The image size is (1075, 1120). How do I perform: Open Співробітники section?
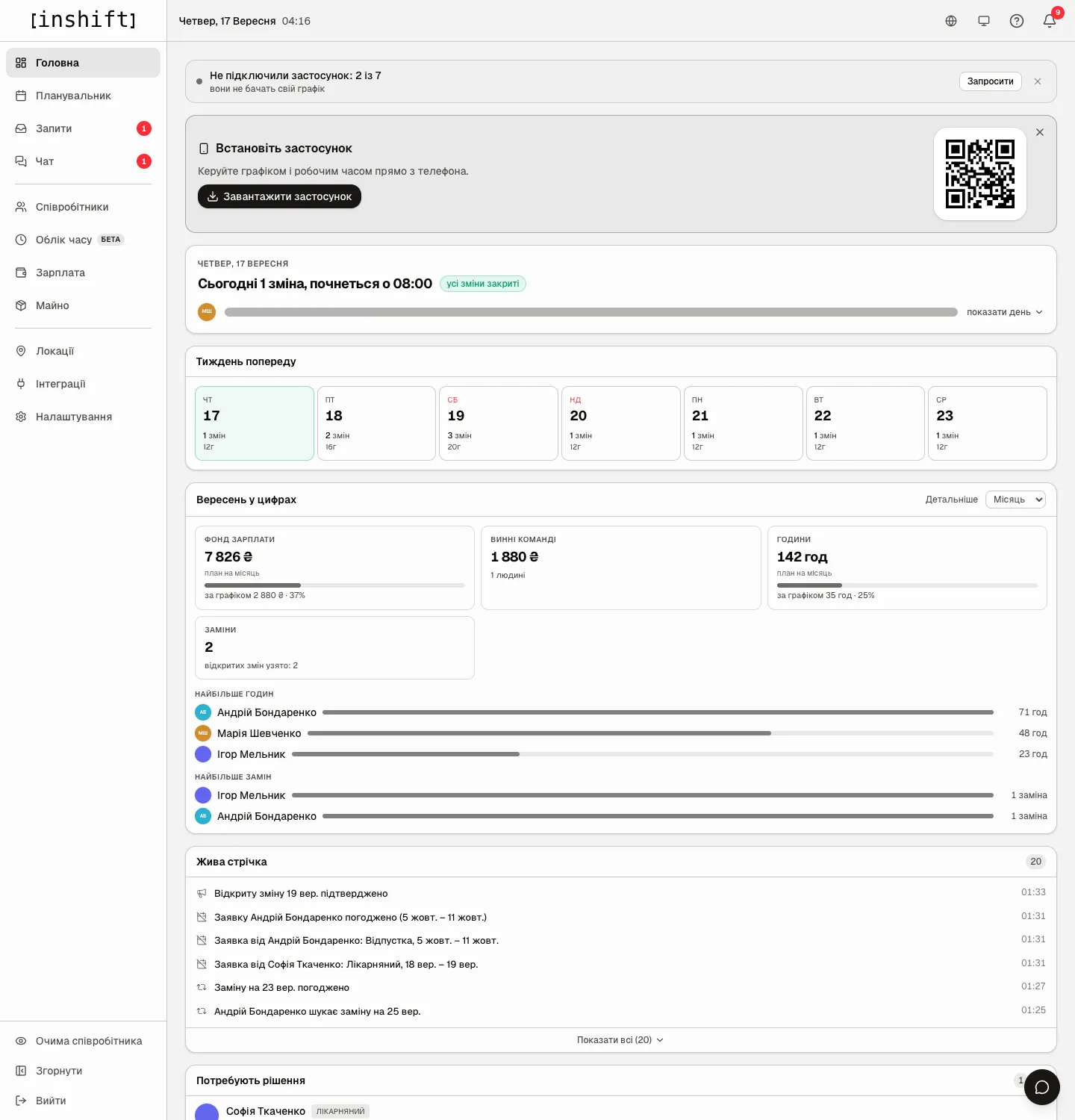83,207
